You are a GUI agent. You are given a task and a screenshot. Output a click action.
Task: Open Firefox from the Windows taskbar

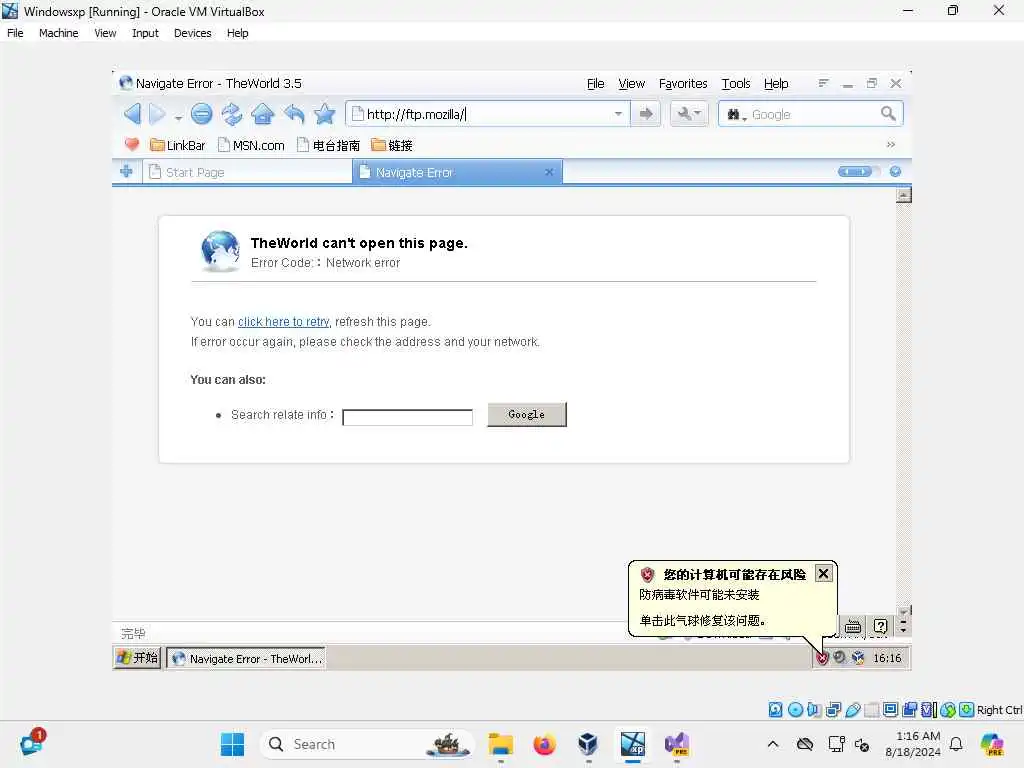[x=544, y=744]
